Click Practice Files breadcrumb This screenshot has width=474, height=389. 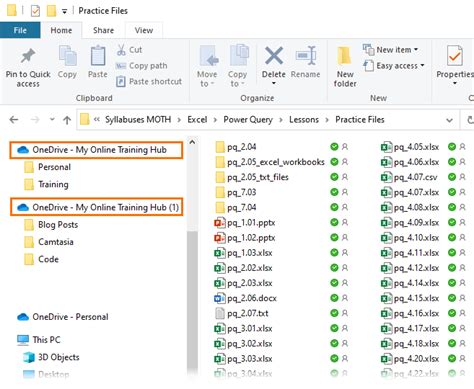tap(360, 120)
